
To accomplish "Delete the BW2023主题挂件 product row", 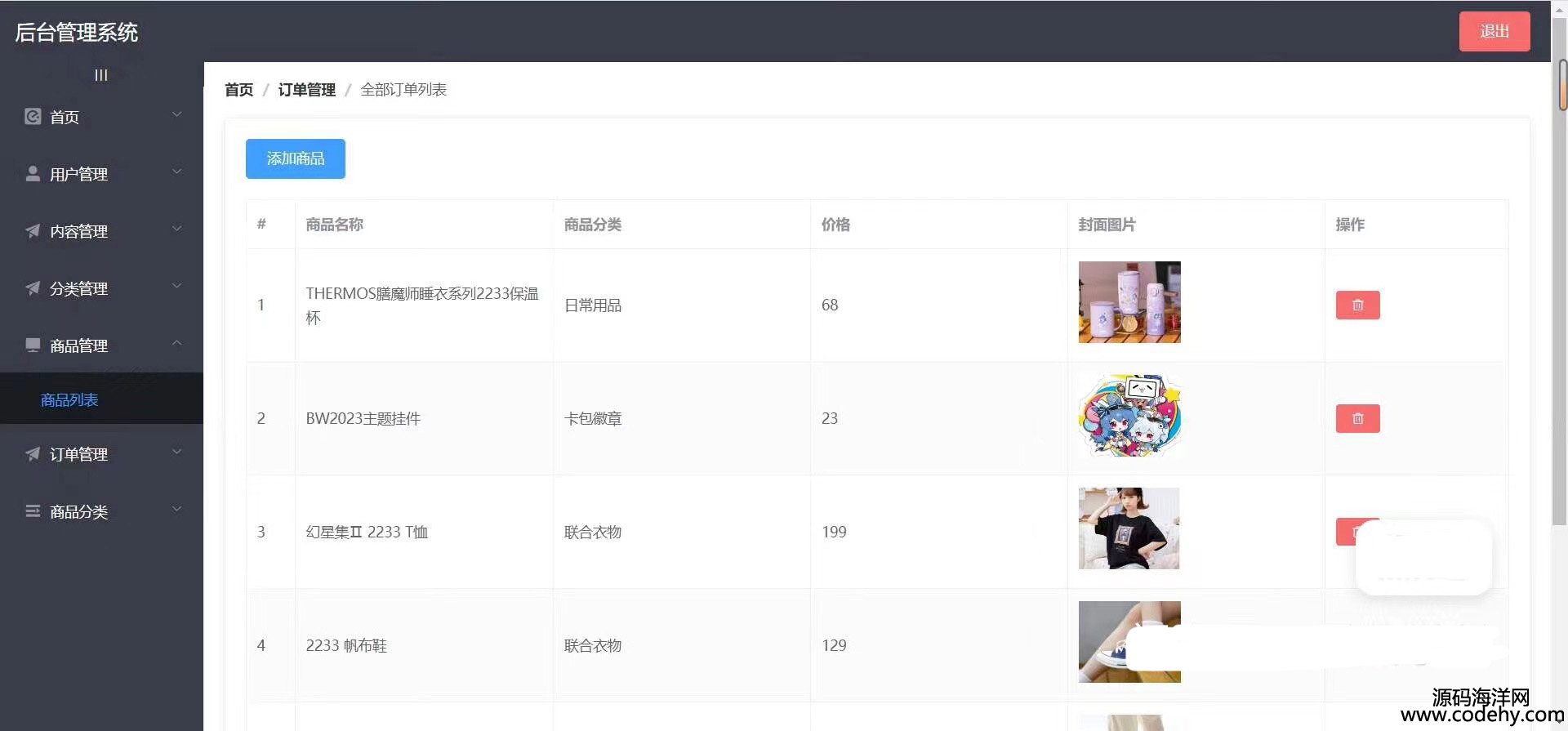I will coord(1357,418).
